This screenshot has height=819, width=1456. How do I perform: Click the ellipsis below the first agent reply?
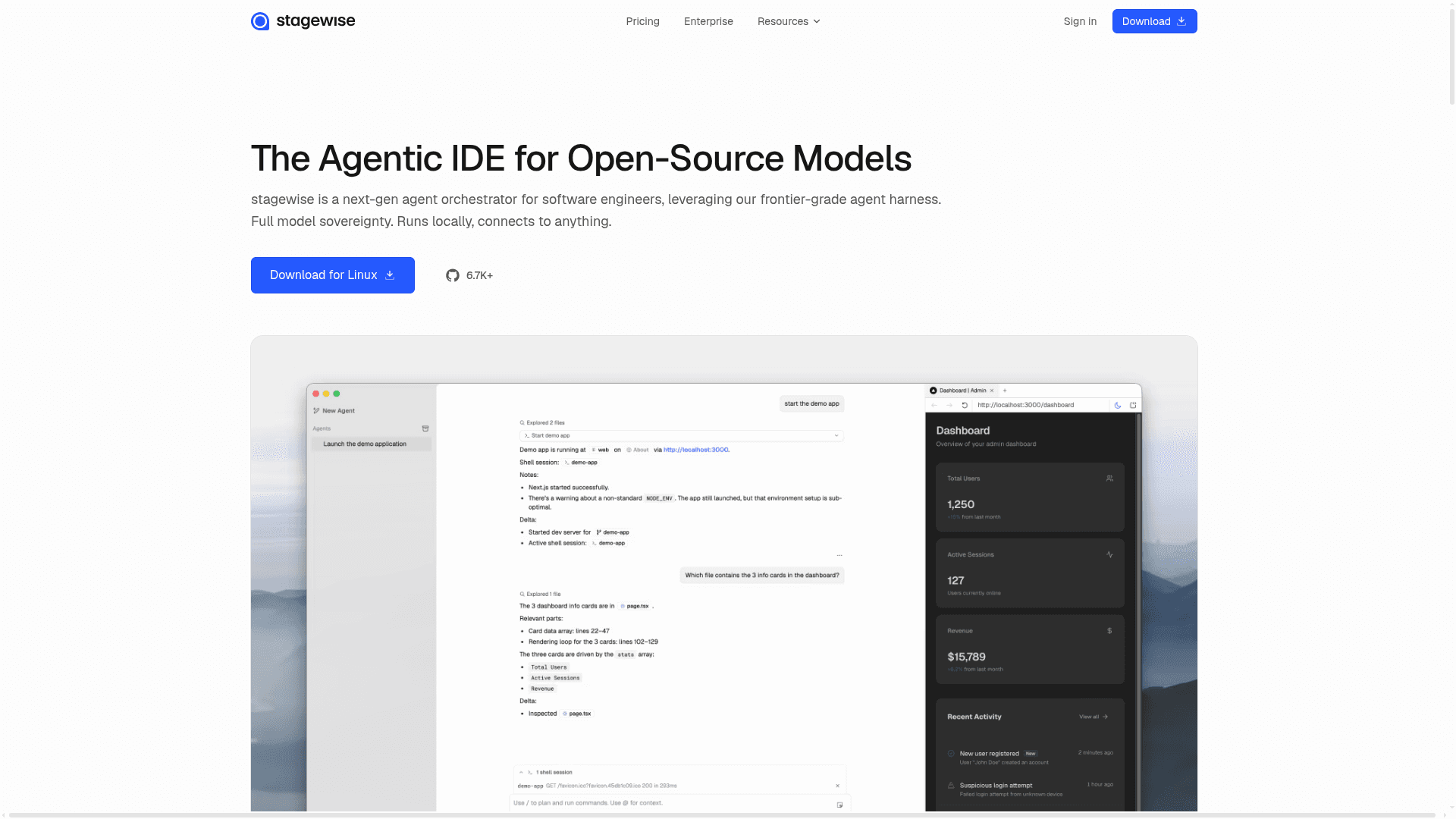pos(839,555)
